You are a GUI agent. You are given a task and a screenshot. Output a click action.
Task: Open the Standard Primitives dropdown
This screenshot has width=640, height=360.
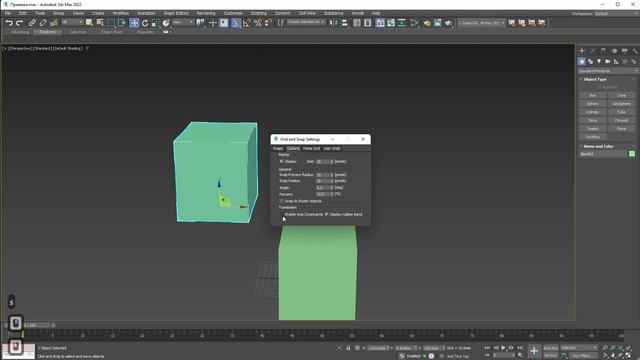[x=608, y=71]
